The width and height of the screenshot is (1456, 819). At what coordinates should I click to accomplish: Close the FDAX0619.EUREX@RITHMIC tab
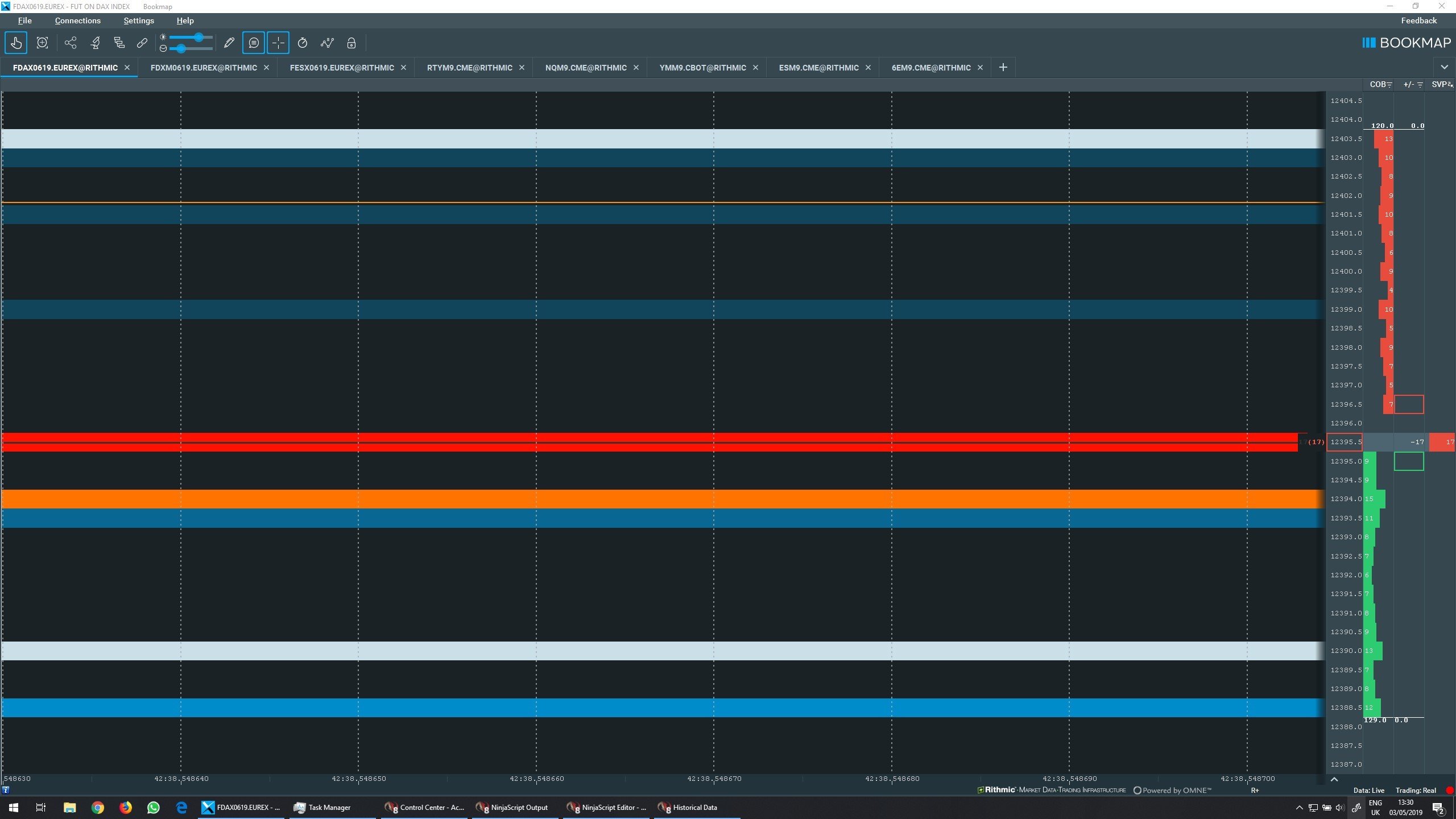tap(127, 68)
